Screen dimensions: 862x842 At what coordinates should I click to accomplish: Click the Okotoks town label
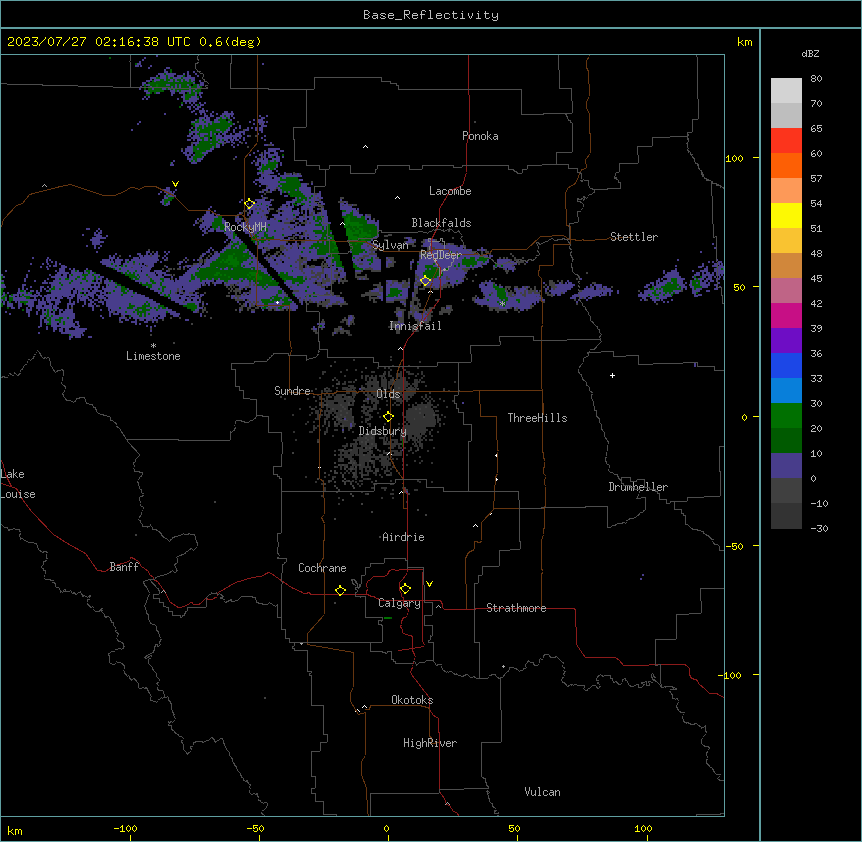tap(412, 700)
